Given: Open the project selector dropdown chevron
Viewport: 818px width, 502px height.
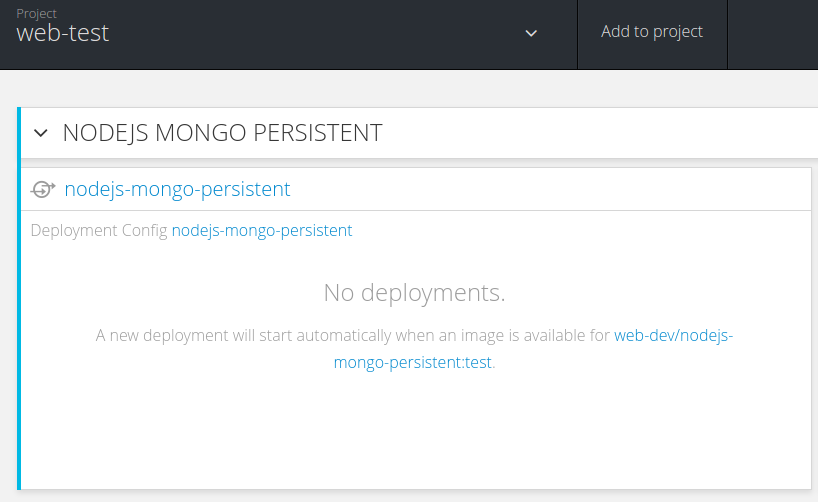Looking at the screenshot, I should coord(532,33).
